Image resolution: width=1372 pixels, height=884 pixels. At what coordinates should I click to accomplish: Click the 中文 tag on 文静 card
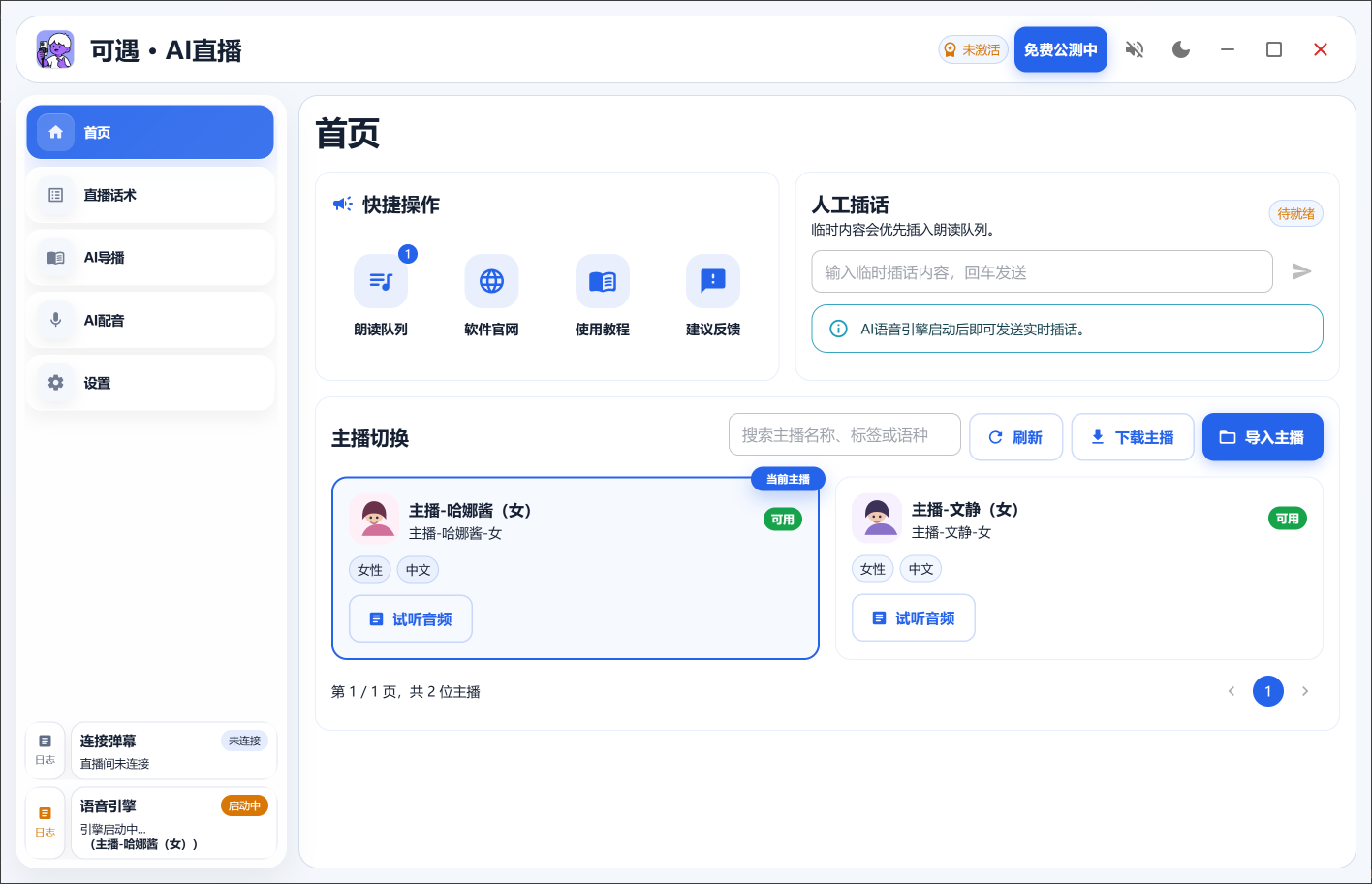click(x=921, y=569)
